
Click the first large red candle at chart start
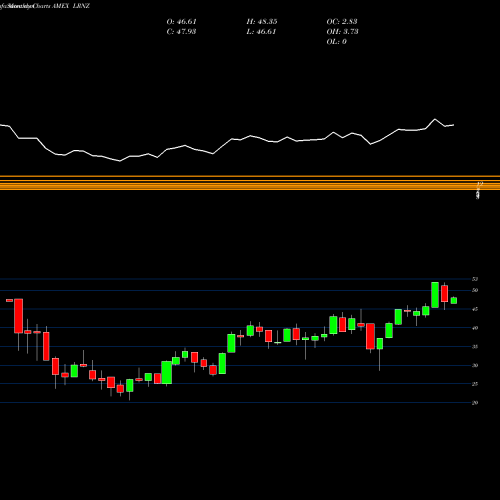click(19, 316)
